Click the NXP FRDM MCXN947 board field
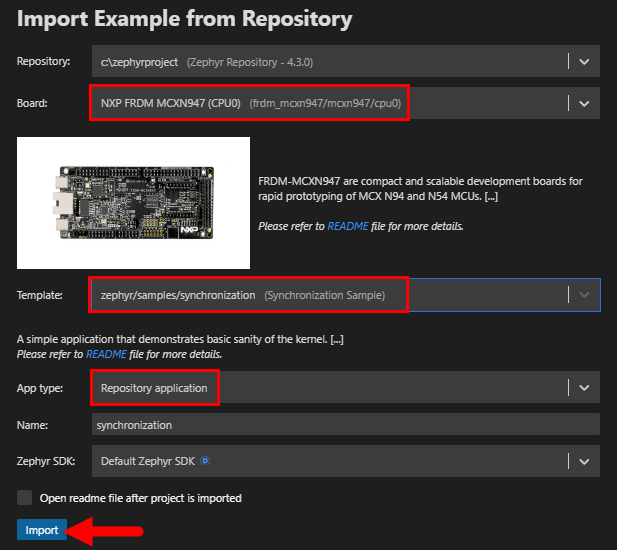This screenshot has height=550, width=617. tap(345, 103)
